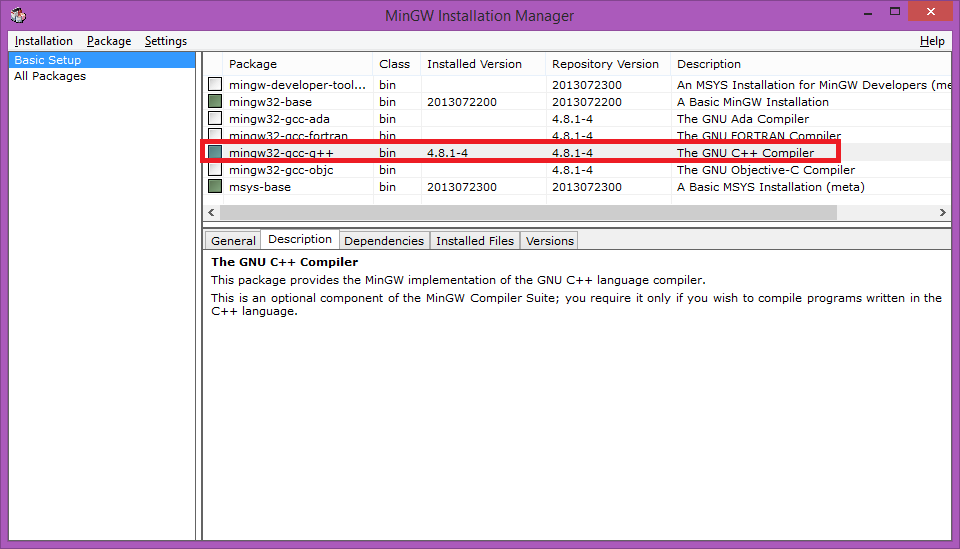Screen dimensions: 960x549
Task: Click the horizontal scrollbar left arrow
Action: click(x=211, y=212)
